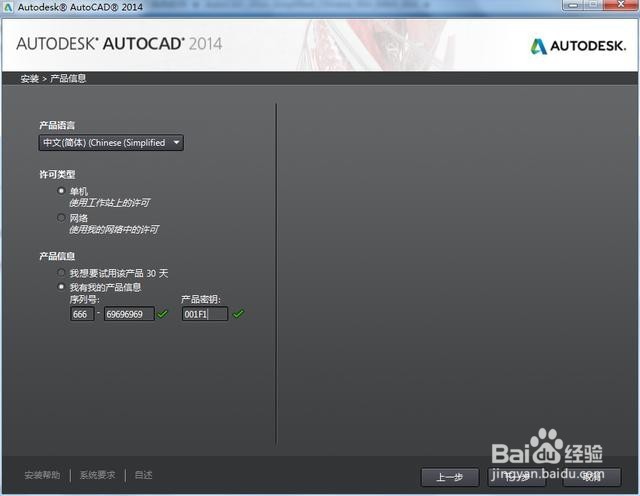Click the 使用我的网络中的许可 description text
This screenshot has height=496, width=640.
pos(114,229)
